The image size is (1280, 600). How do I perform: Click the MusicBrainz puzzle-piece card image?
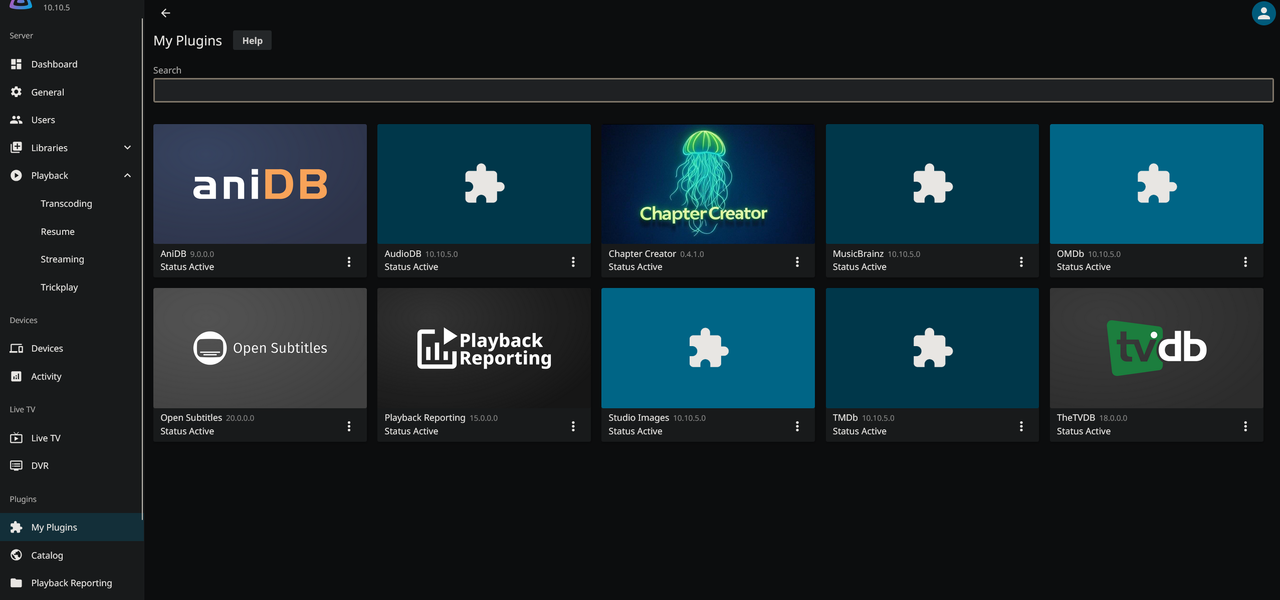932,184
